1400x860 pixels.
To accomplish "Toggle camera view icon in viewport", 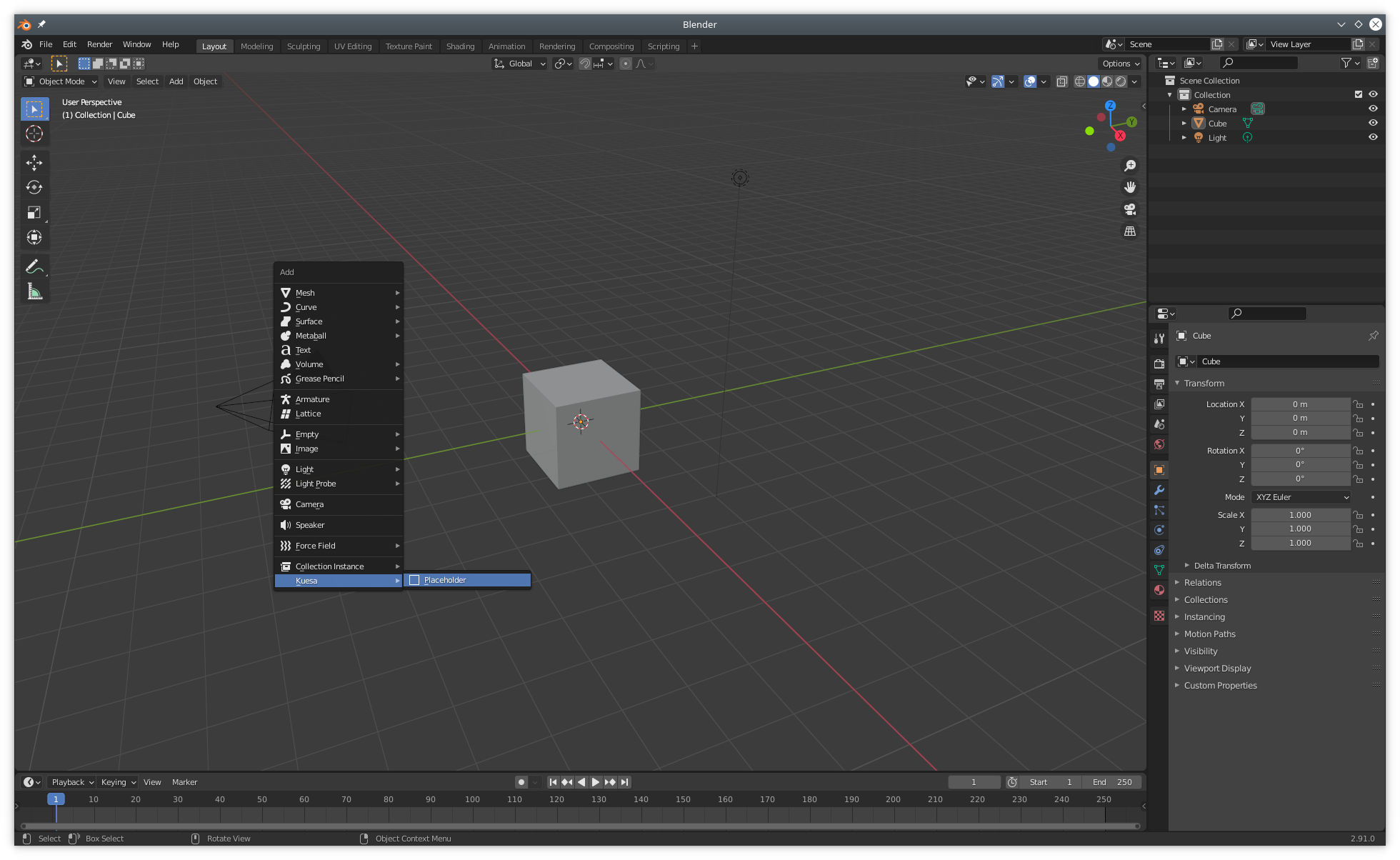I will click(1130, 209).
